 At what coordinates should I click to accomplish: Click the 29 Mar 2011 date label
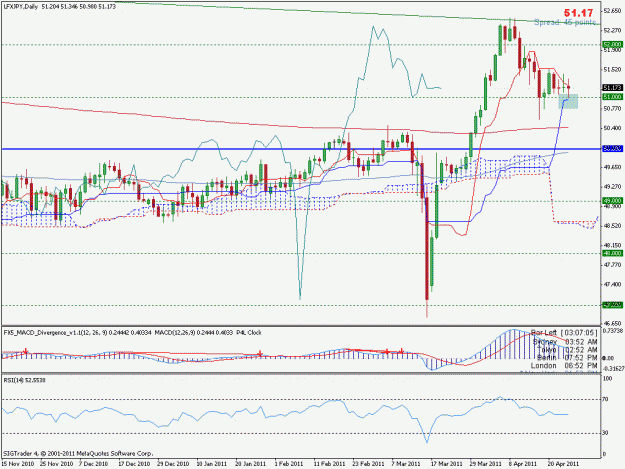point(485,464)
